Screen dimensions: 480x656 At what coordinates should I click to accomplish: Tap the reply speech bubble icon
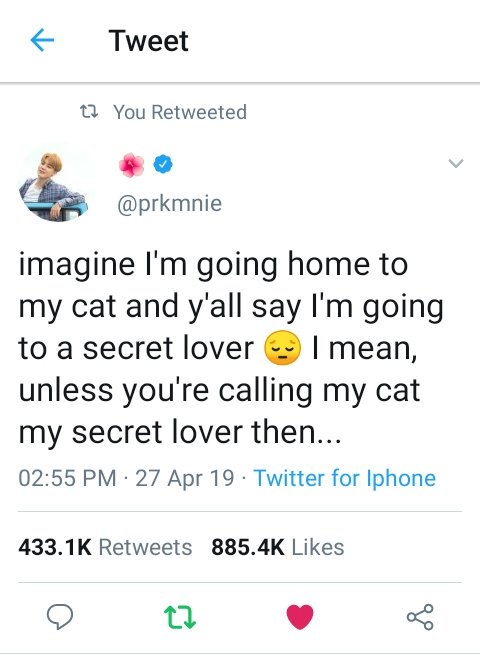point(60,617)
